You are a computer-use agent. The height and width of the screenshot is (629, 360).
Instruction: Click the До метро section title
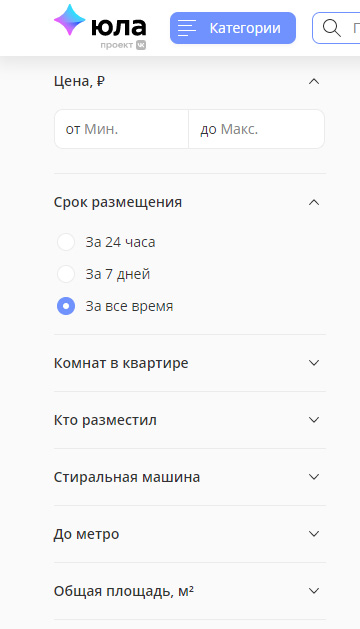[86, 534]
